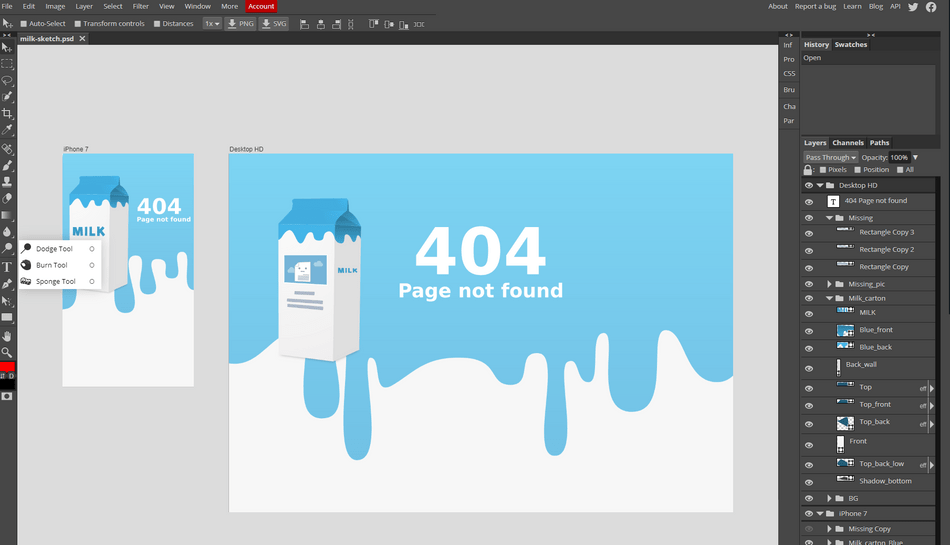Select the Crop tool in toolbar

tap(7, 113)
